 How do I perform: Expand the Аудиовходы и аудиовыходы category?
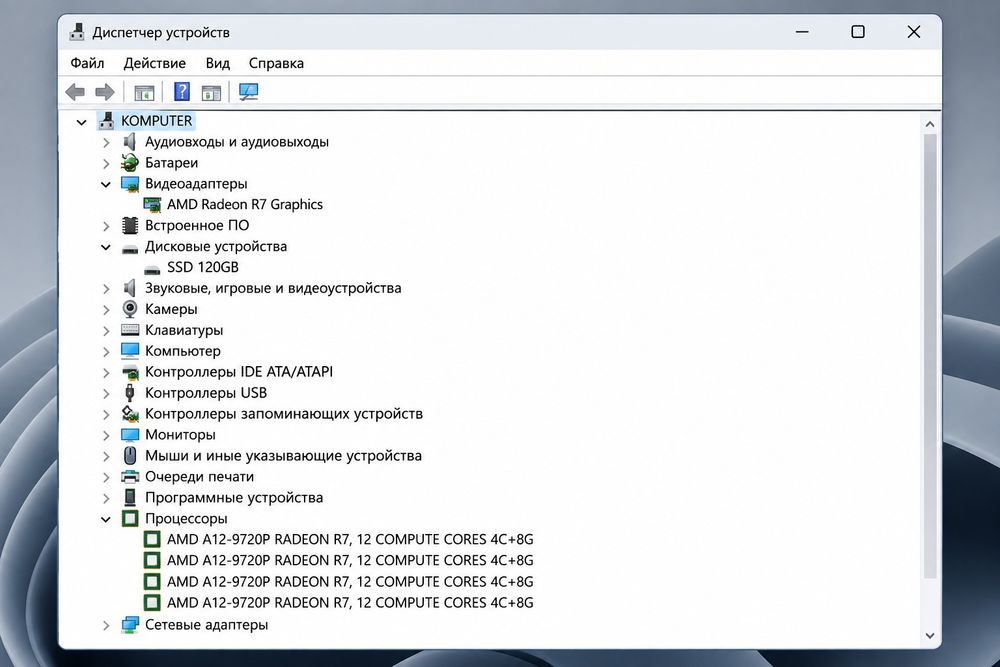point(106,143)
